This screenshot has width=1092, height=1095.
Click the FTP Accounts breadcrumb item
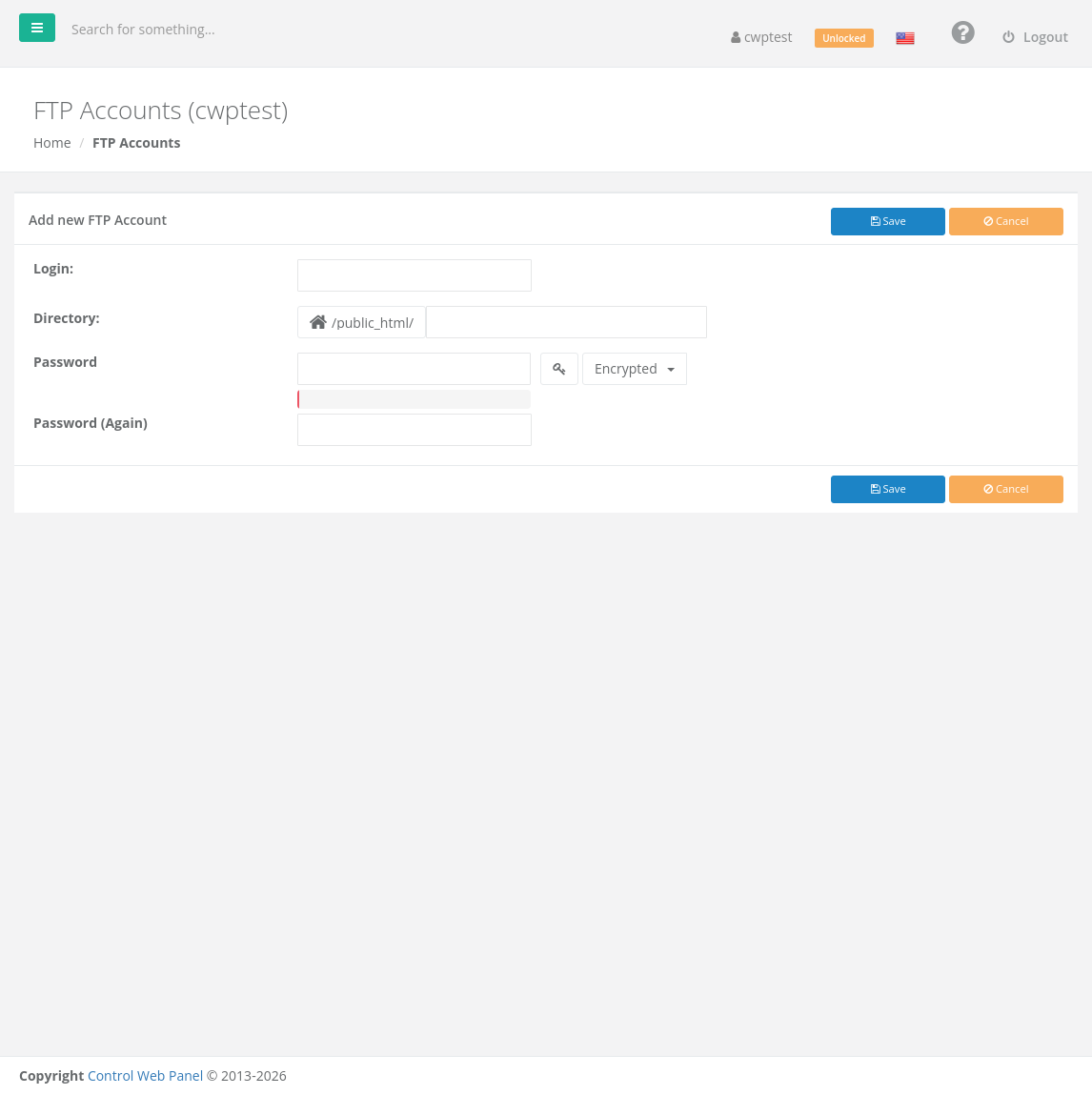(x=136, y=142)
